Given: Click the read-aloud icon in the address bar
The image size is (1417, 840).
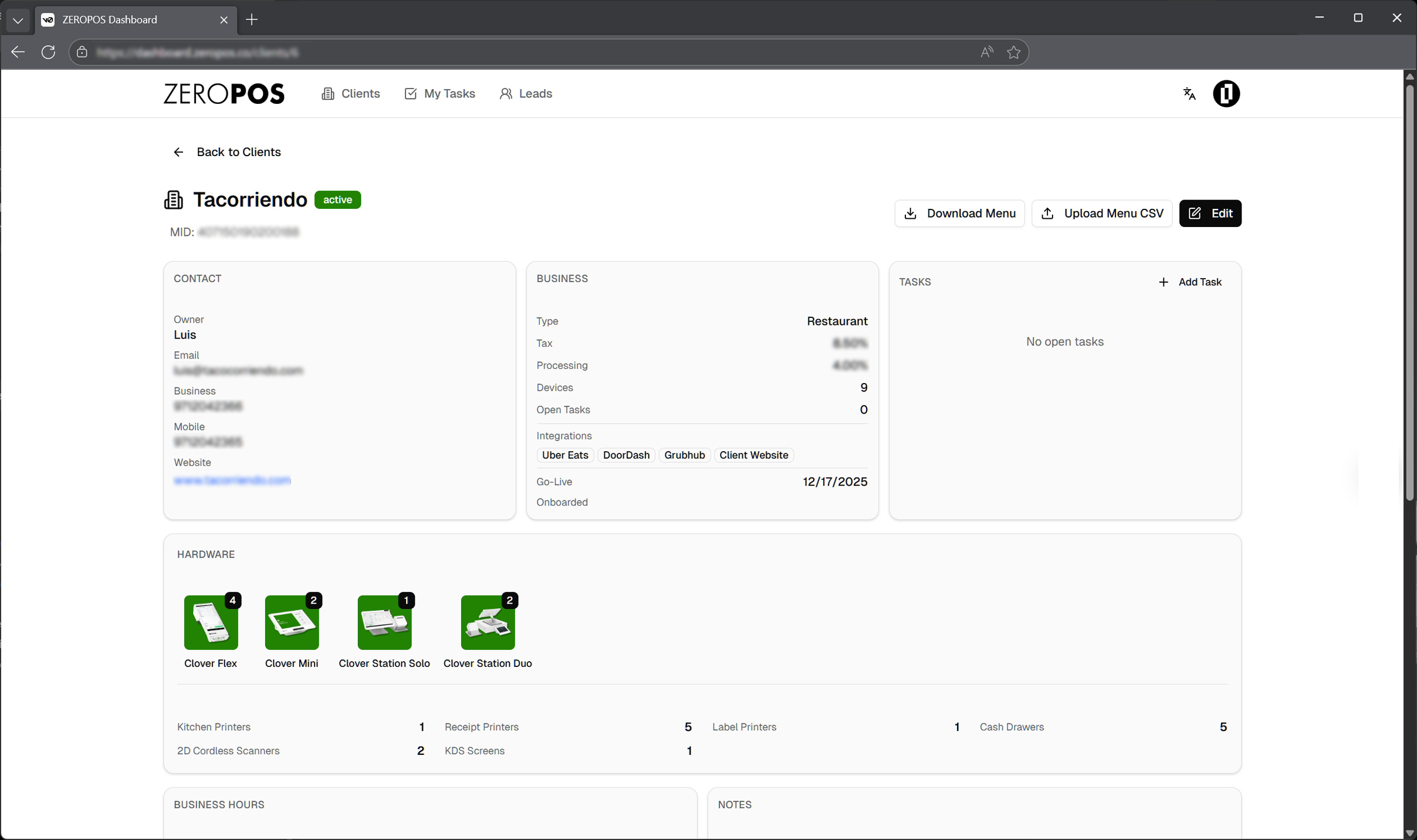Looking at the screenshot, I should (986, 52).
